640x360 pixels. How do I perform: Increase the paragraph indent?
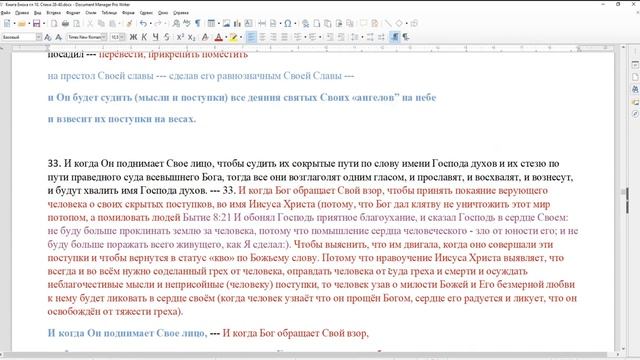point(330,37)
